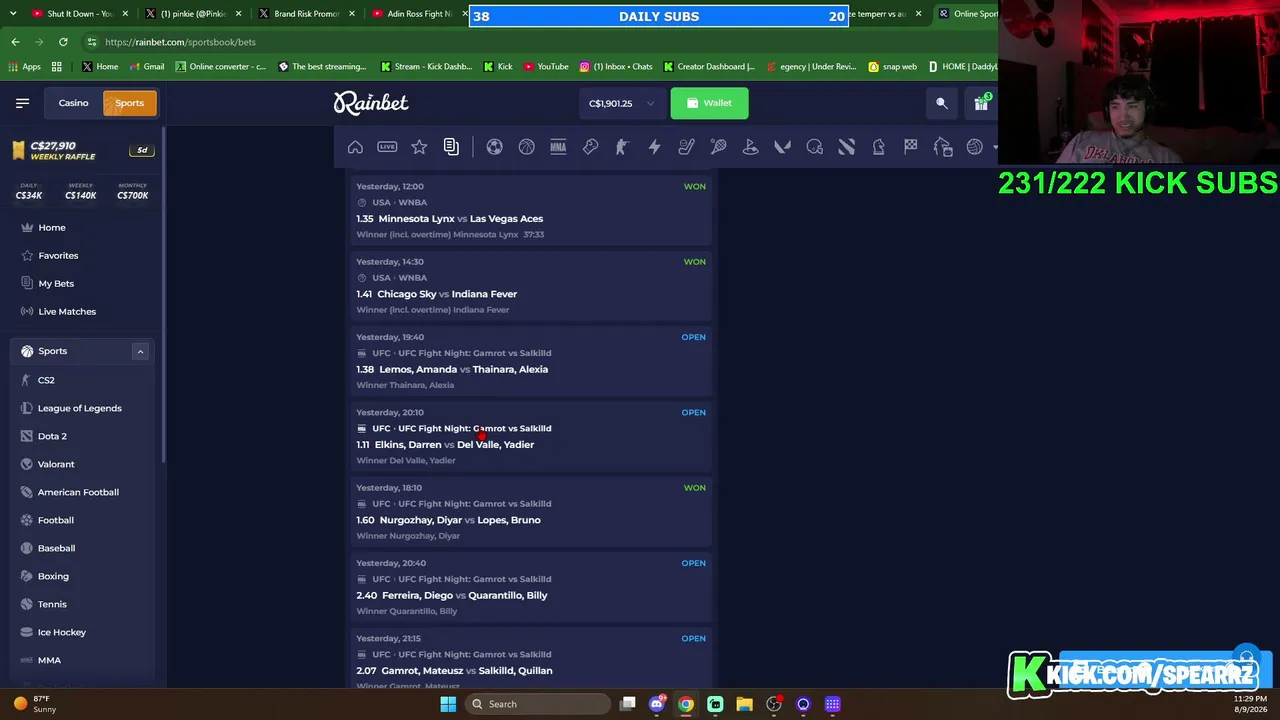This screenshot has width=1280, height=720.
Task: Open the 'Stream - Kick Dashb...' bookmark
Action: 426,67
